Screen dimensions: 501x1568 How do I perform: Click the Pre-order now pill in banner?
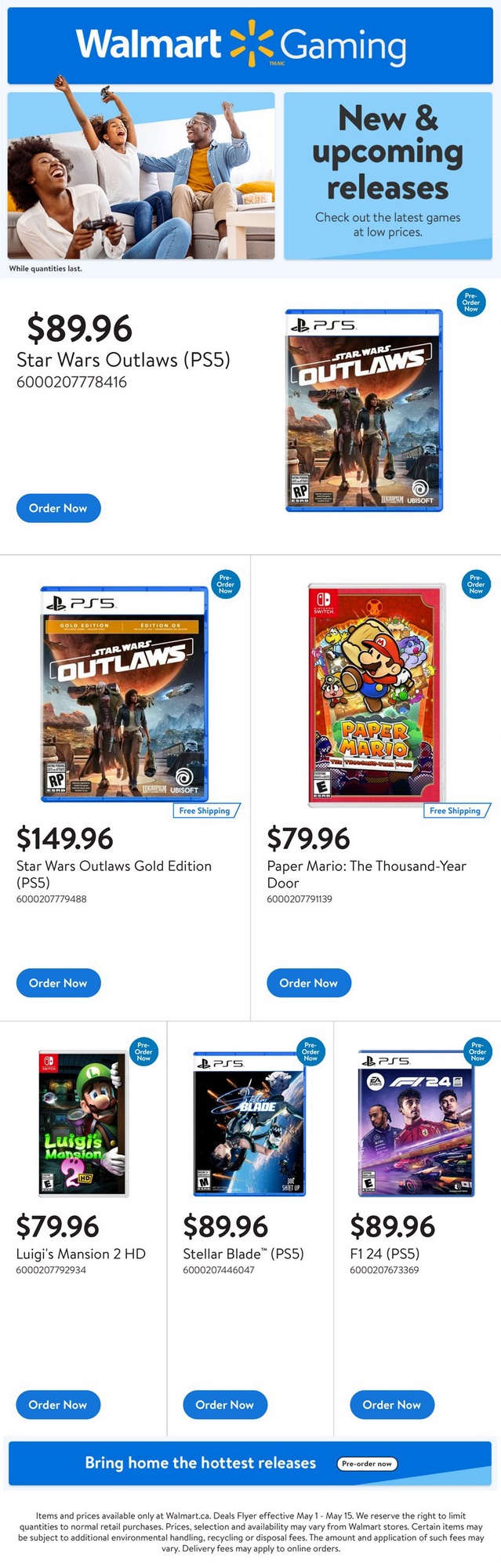[x=367, y=1463]
